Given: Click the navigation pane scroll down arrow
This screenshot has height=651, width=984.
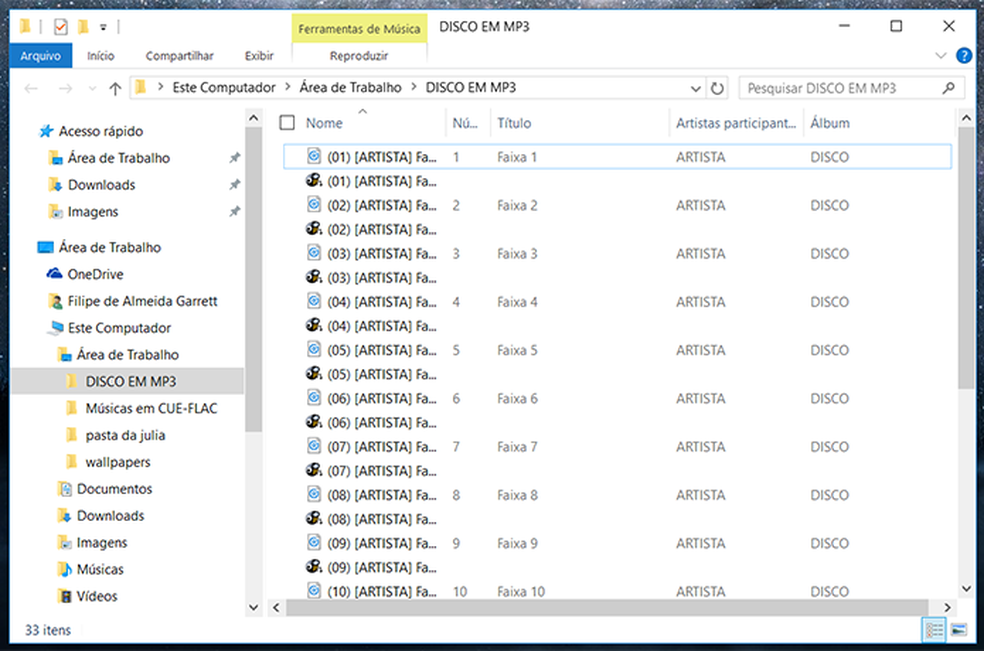Looking at the screenshot, I should tap(253, 607).
